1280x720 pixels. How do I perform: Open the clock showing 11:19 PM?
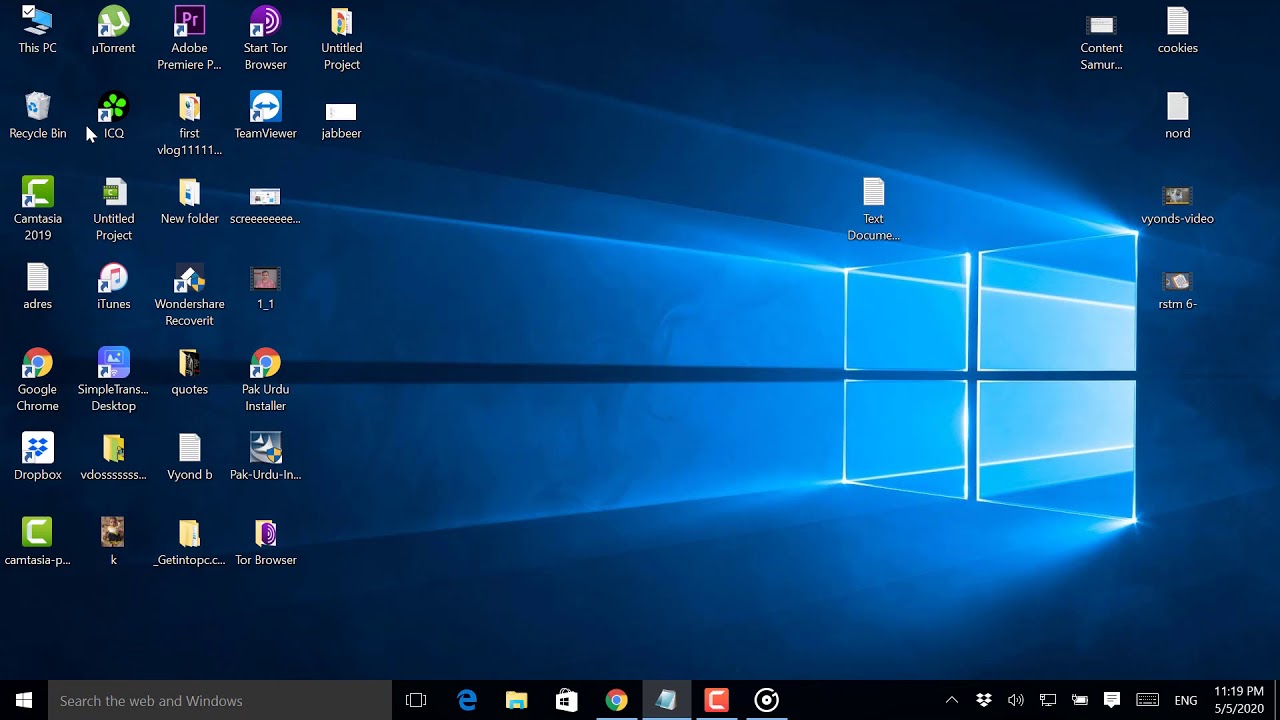coord(1239,700)
